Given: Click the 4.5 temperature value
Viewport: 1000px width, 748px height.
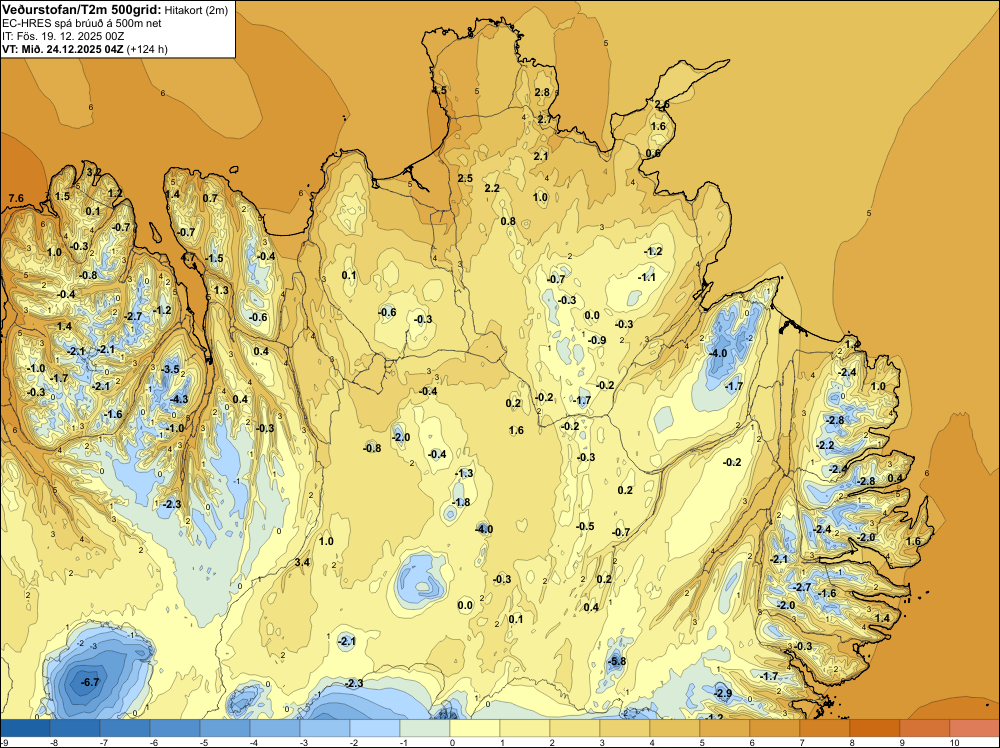Looking at the screenshot, I should (439, 91).
